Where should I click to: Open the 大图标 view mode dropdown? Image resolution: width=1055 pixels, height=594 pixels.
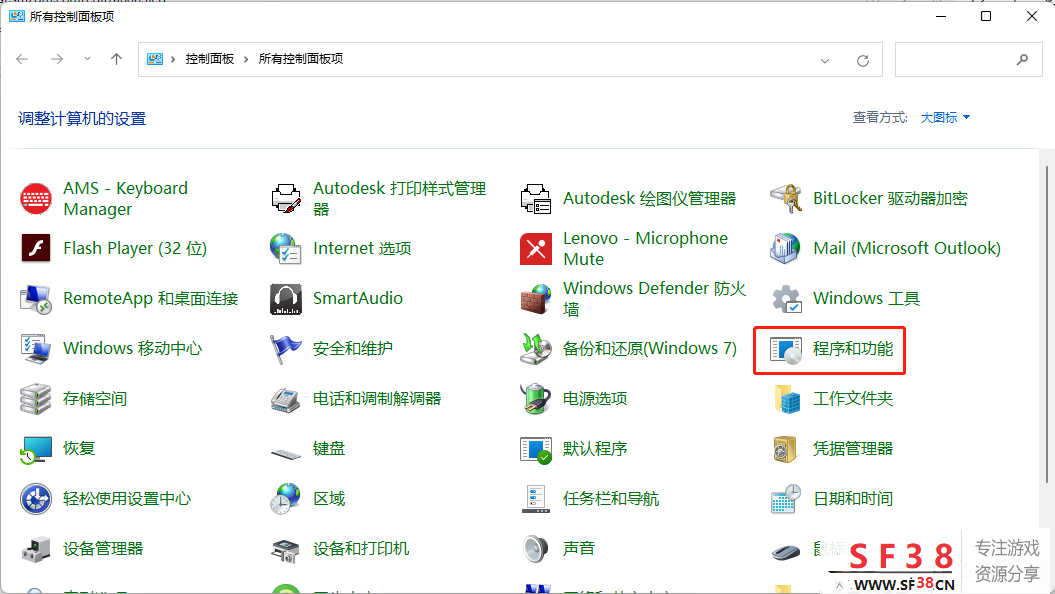click(x=945, y=118)
